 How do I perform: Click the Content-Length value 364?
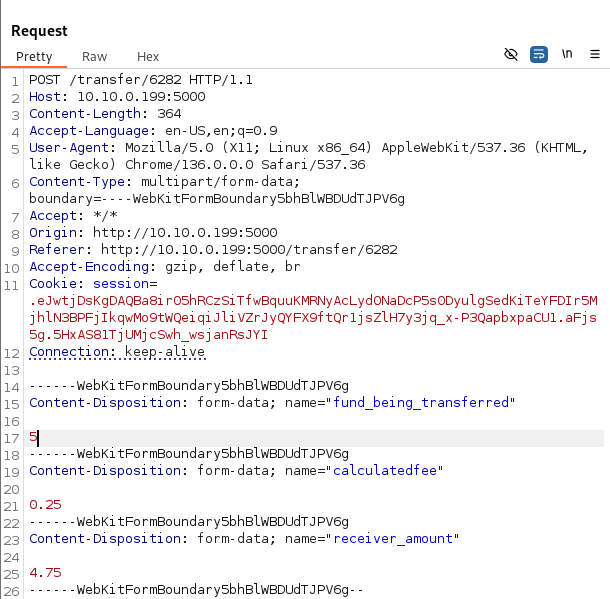(169, 114)
